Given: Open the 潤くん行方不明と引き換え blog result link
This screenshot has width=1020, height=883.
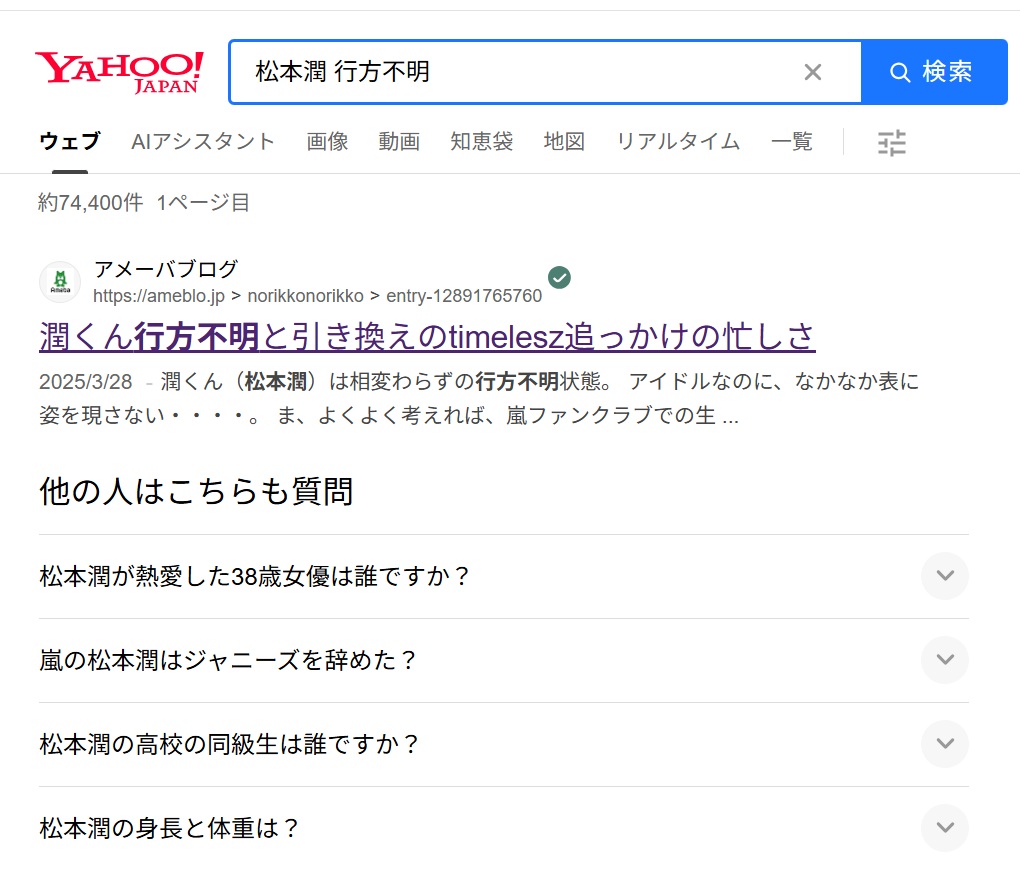Looking at the screenshot, I should click(427, 337).
